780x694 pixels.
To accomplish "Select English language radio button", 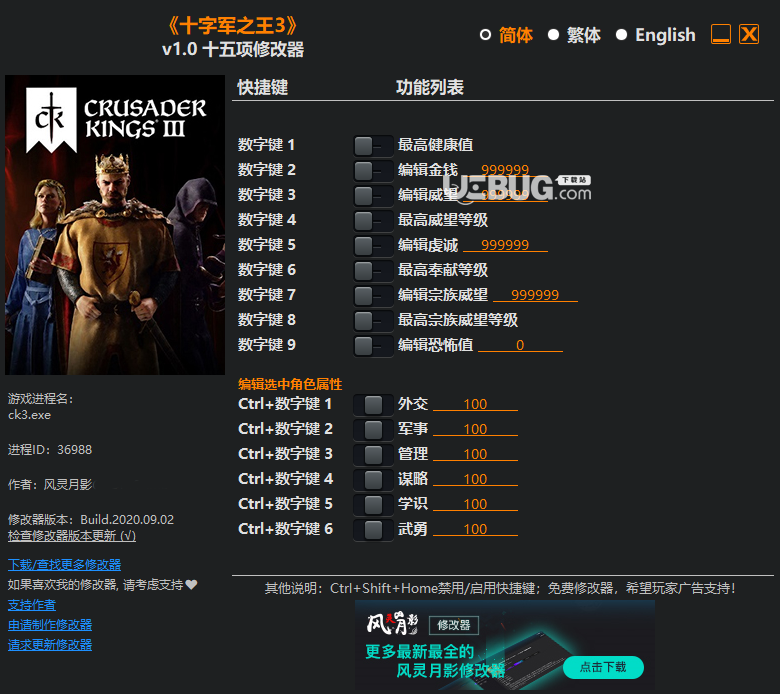I will (x=621, y=35).
